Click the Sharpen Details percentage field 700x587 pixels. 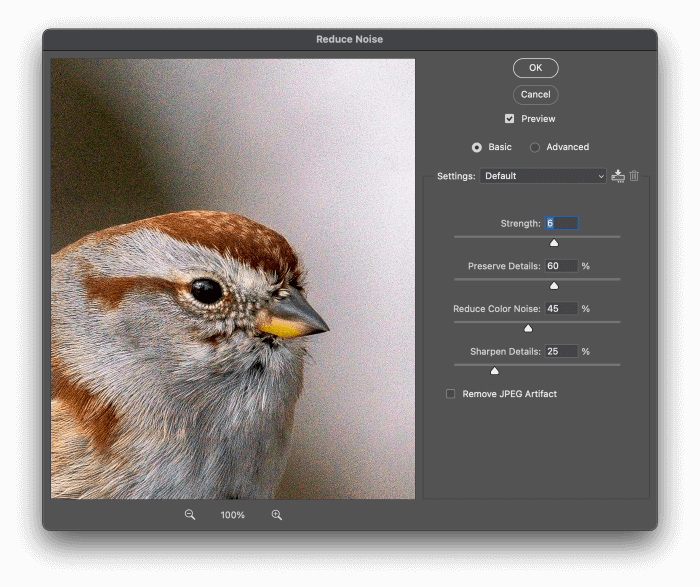pyautogui.click(x=561, y=351)
